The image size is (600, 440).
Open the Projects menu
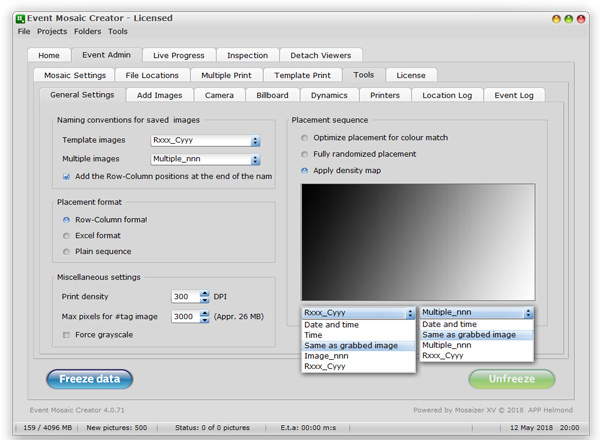[x=52, y=31]
